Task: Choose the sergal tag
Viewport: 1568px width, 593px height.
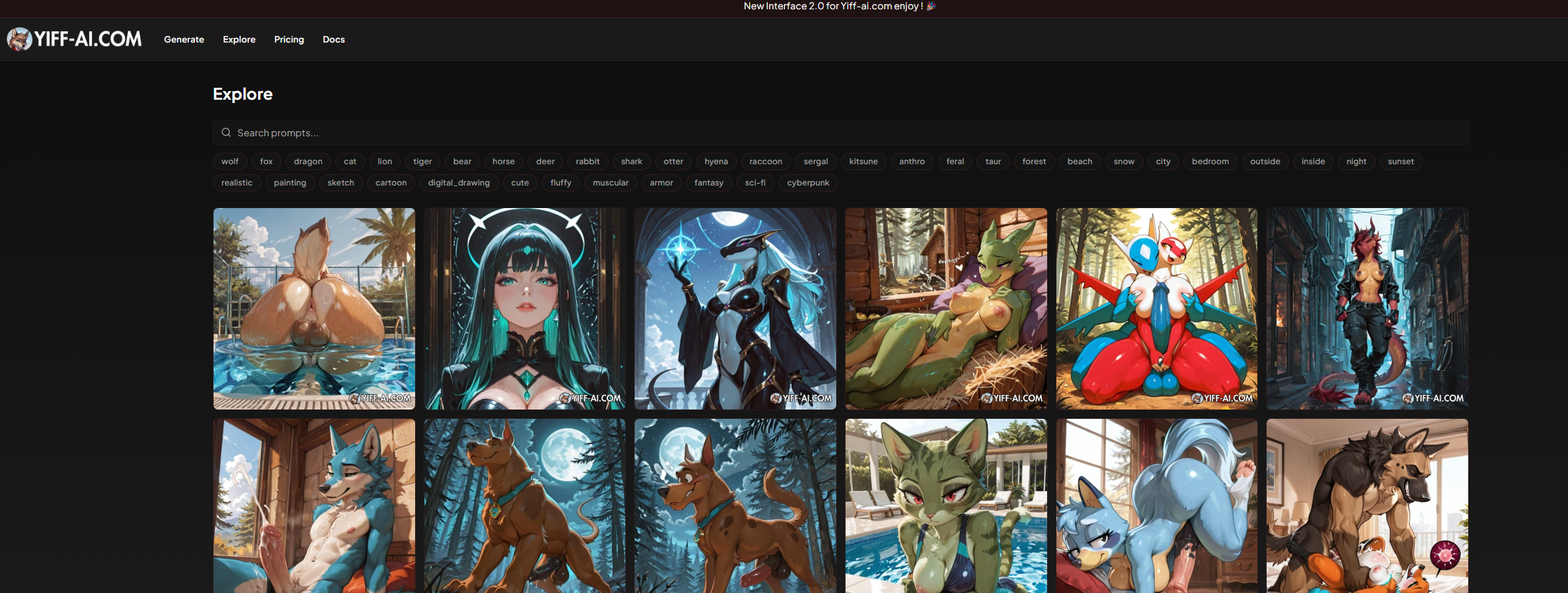Action: [816, 162]
